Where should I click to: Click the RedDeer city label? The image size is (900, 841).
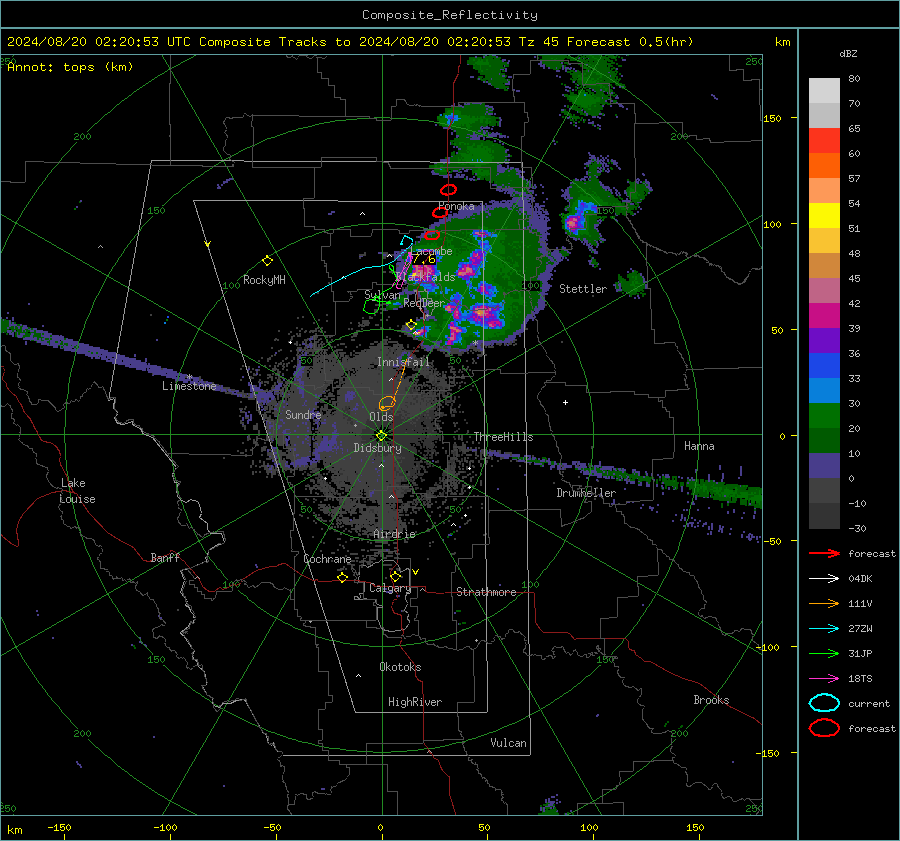coord(424,303)
